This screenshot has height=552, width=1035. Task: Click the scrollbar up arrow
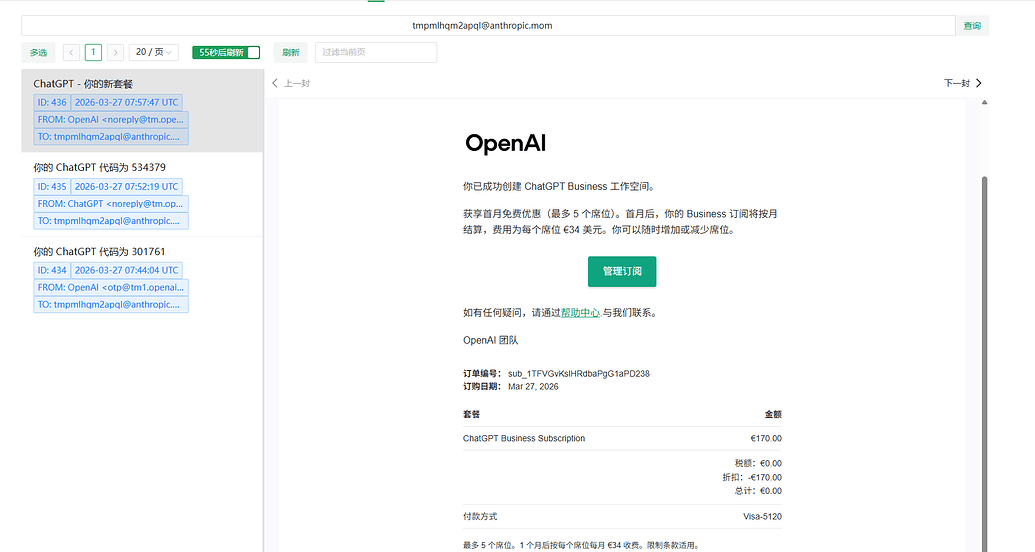[x=984, y=102]
